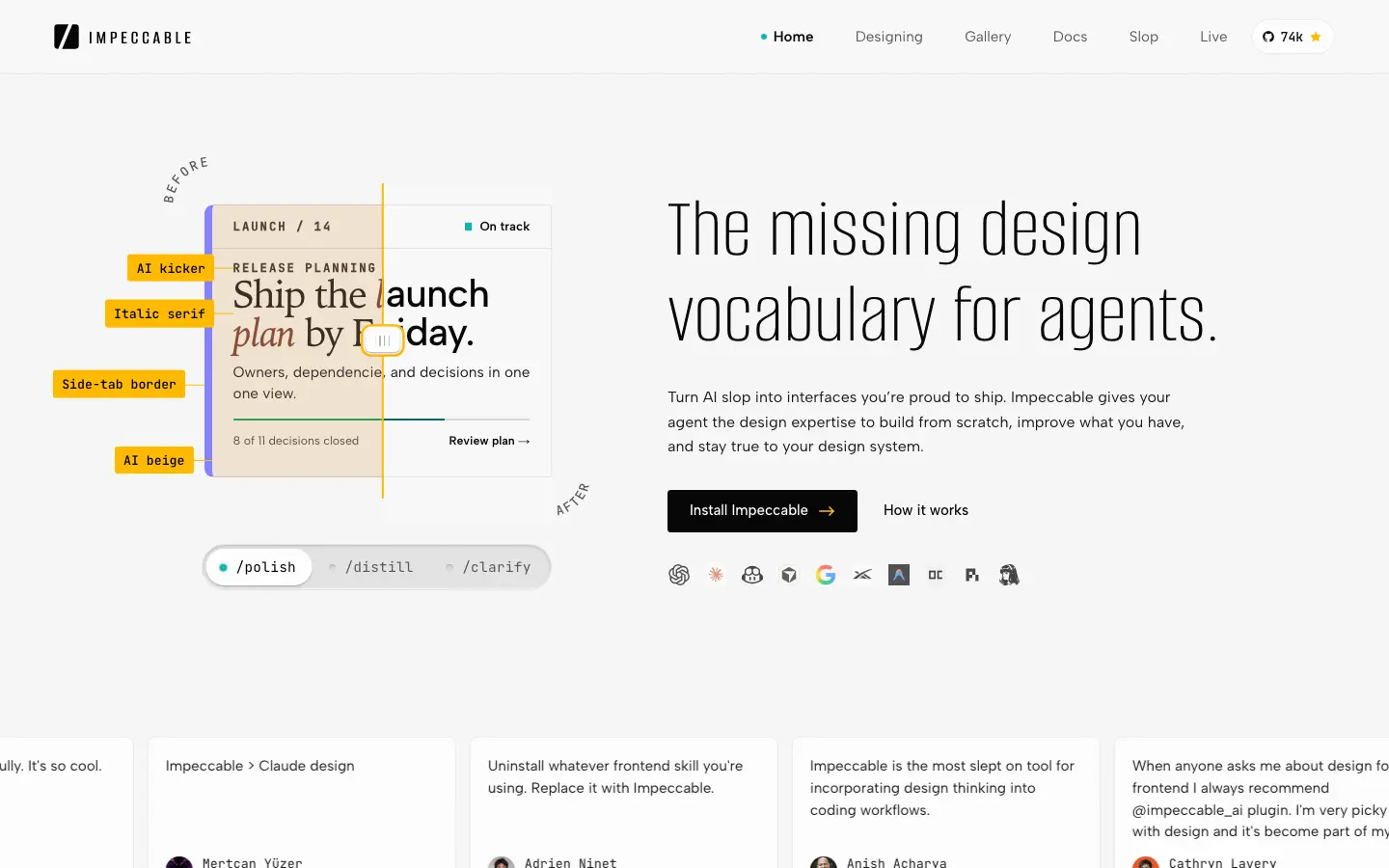Open the Docs nav link

click(1070, 37)
